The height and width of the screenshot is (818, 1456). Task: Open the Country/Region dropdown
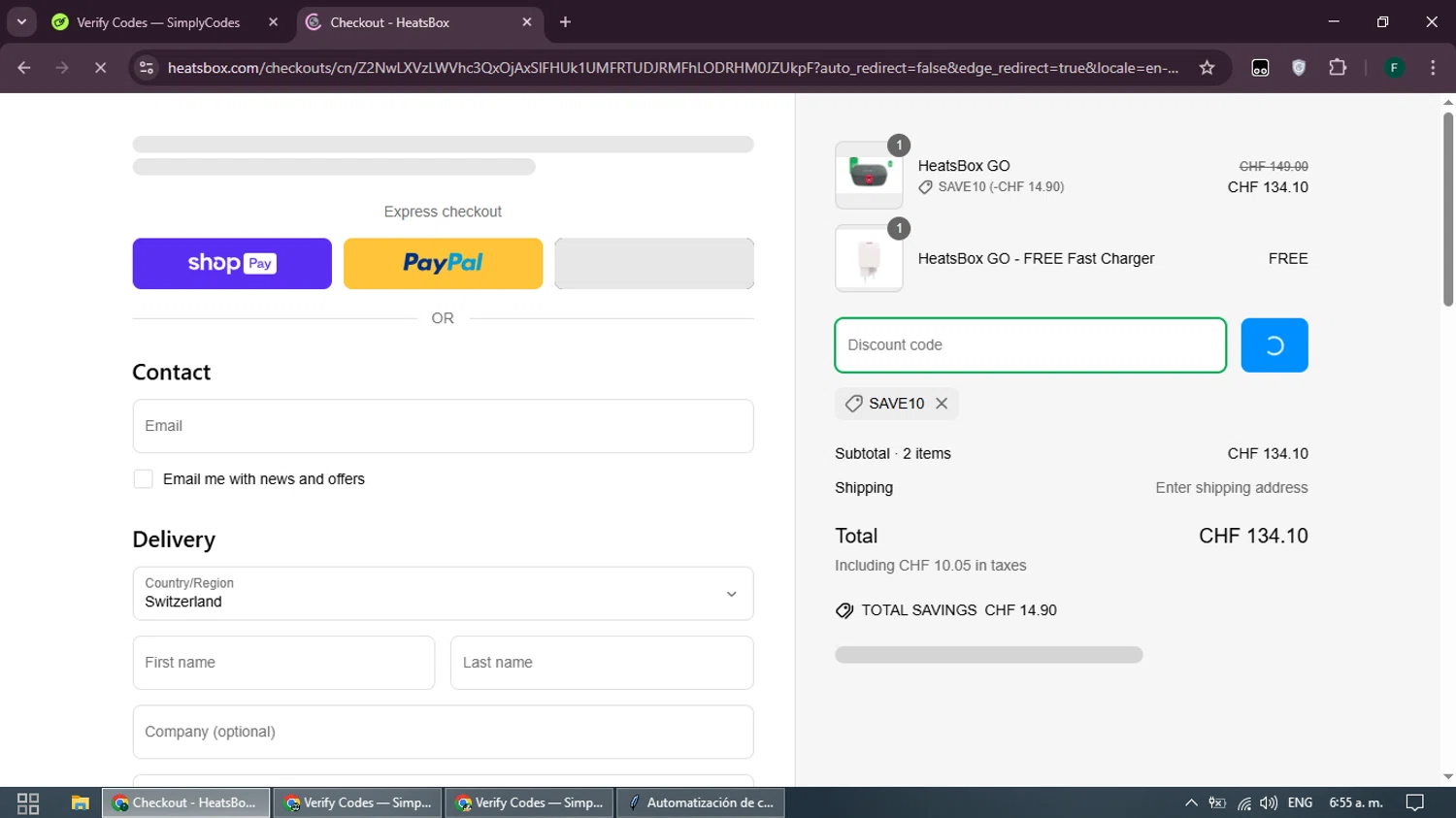[x=443, y=594]
